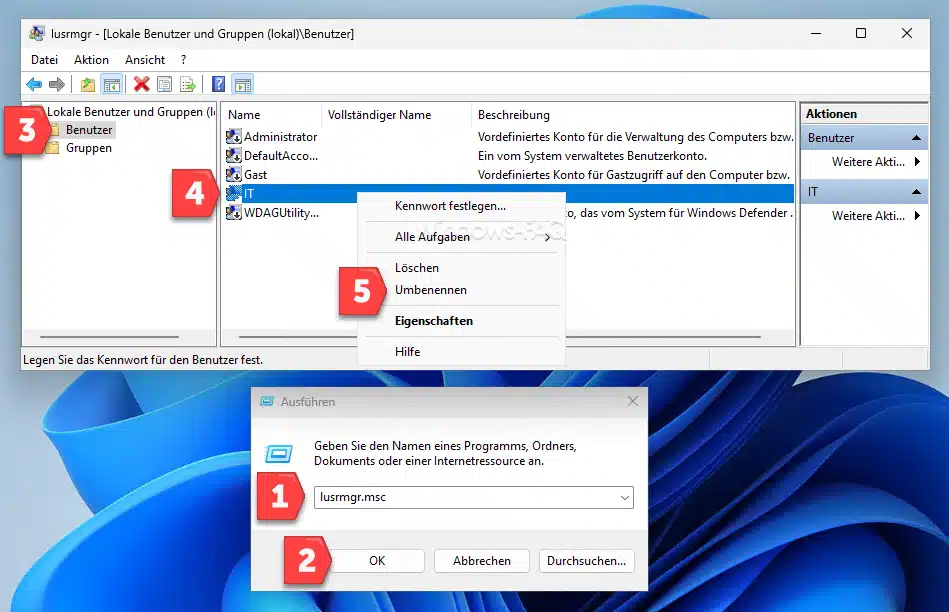Screen dimensions: 949x612
Task: Select the highlighted IT user row
Action: pos(508,193)
